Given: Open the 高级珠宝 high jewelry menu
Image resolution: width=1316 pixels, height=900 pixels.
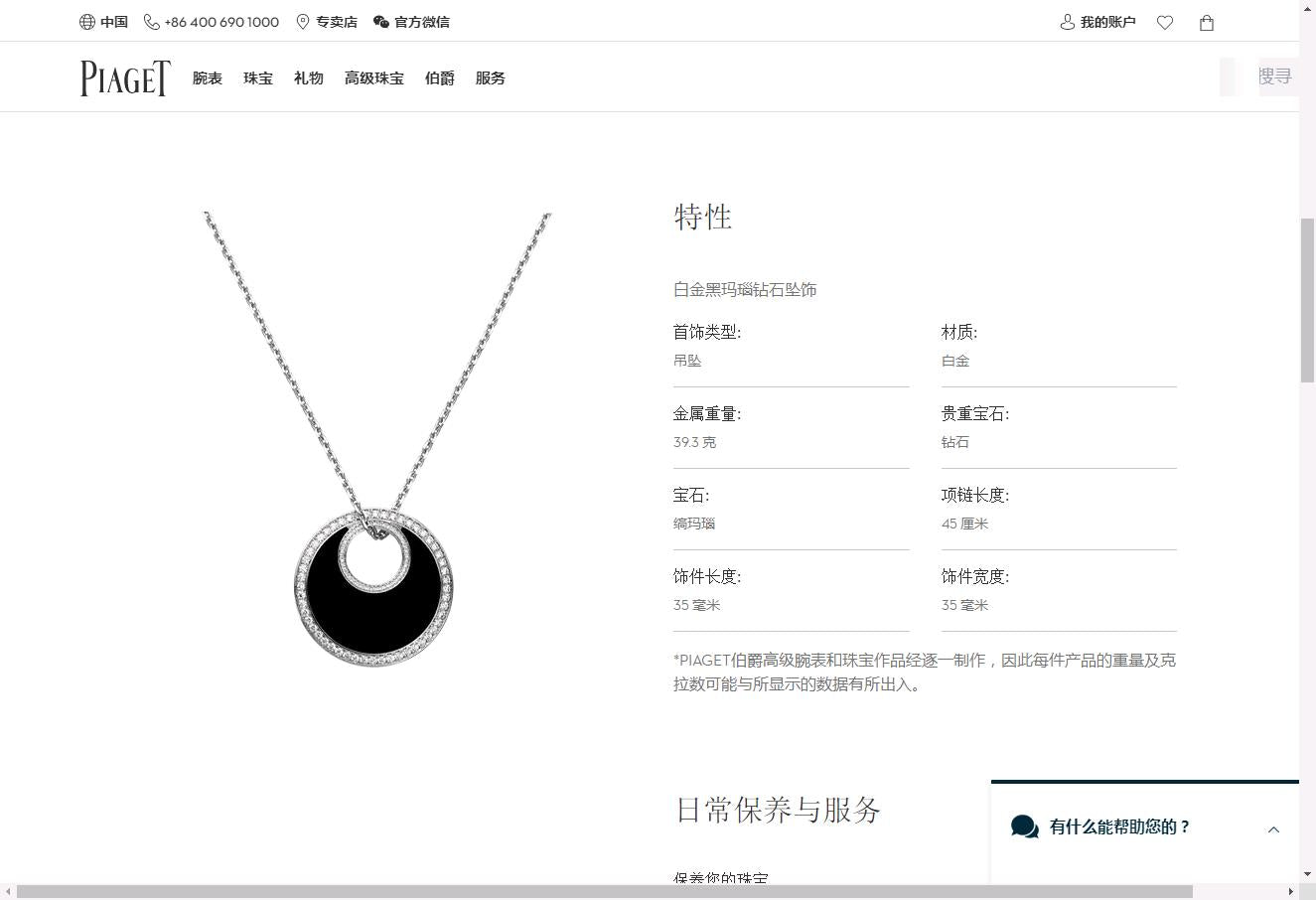Looking at the screenshot, I should coord(374,78).
